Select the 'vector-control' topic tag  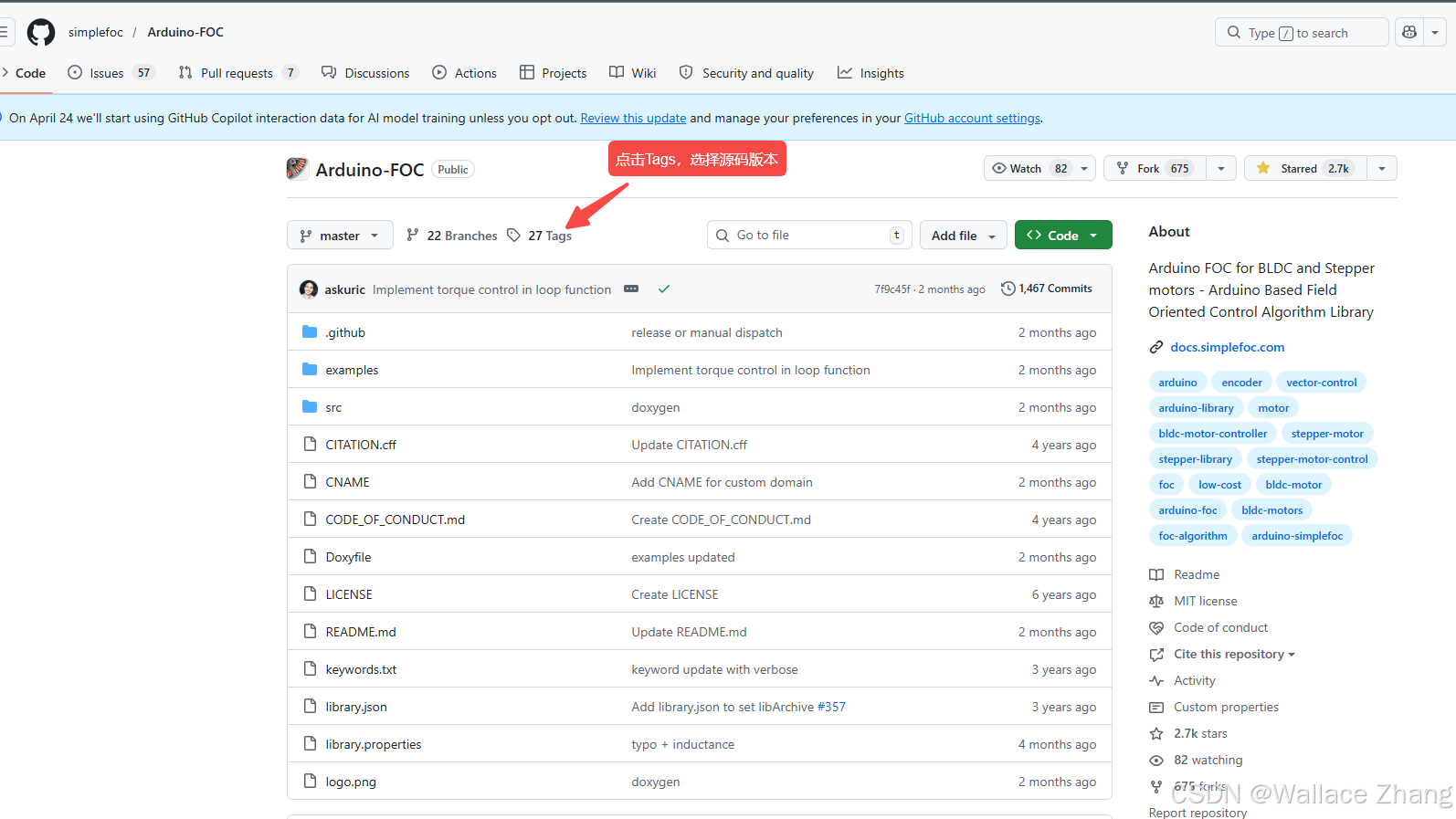point(1321,383)
